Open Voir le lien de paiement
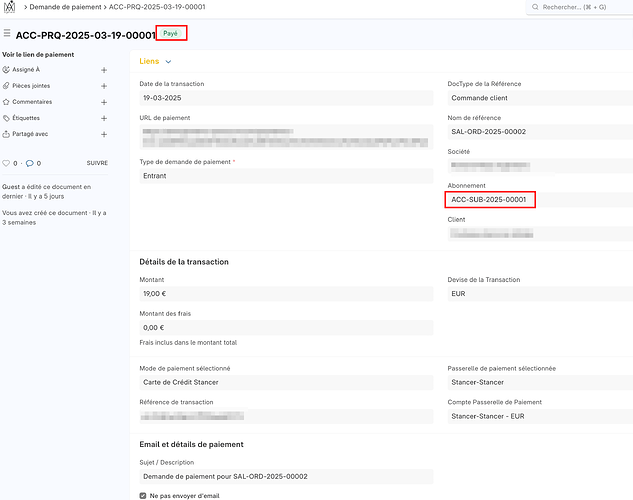 [x=40, y=54]
